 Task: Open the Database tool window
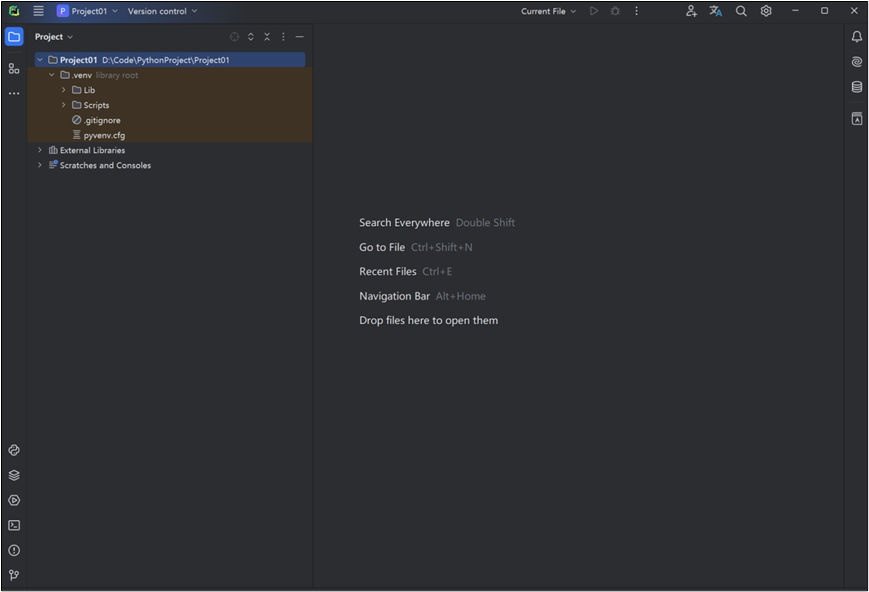click(x=857, y=87)
